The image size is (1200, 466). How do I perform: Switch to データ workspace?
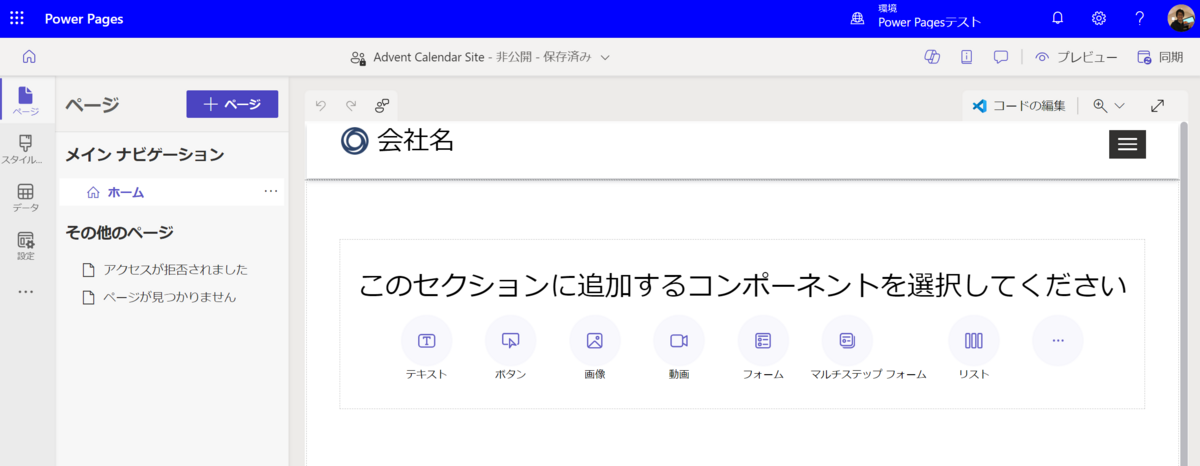[x=27, y=197]
